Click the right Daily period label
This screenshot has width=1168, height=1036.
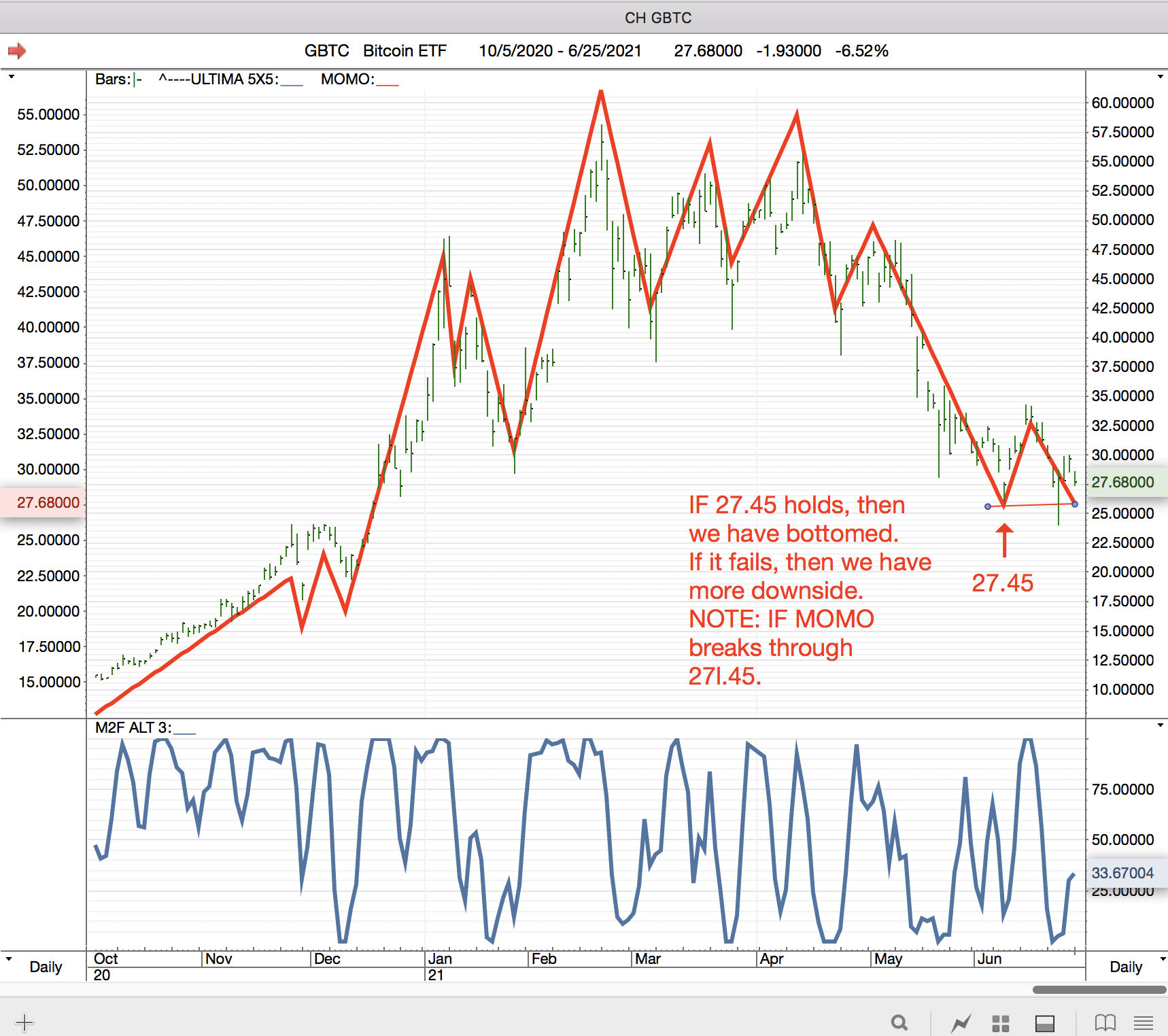click(x=1126, y=967)
